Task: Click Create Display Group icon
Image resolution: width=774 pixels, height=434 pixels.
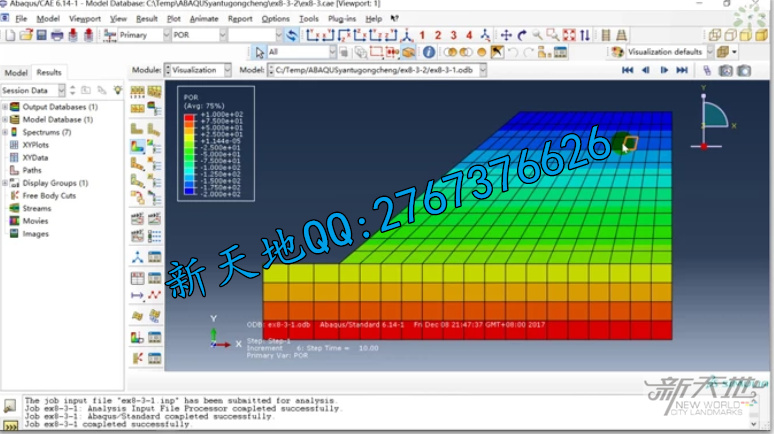Action: click(544, 52)
